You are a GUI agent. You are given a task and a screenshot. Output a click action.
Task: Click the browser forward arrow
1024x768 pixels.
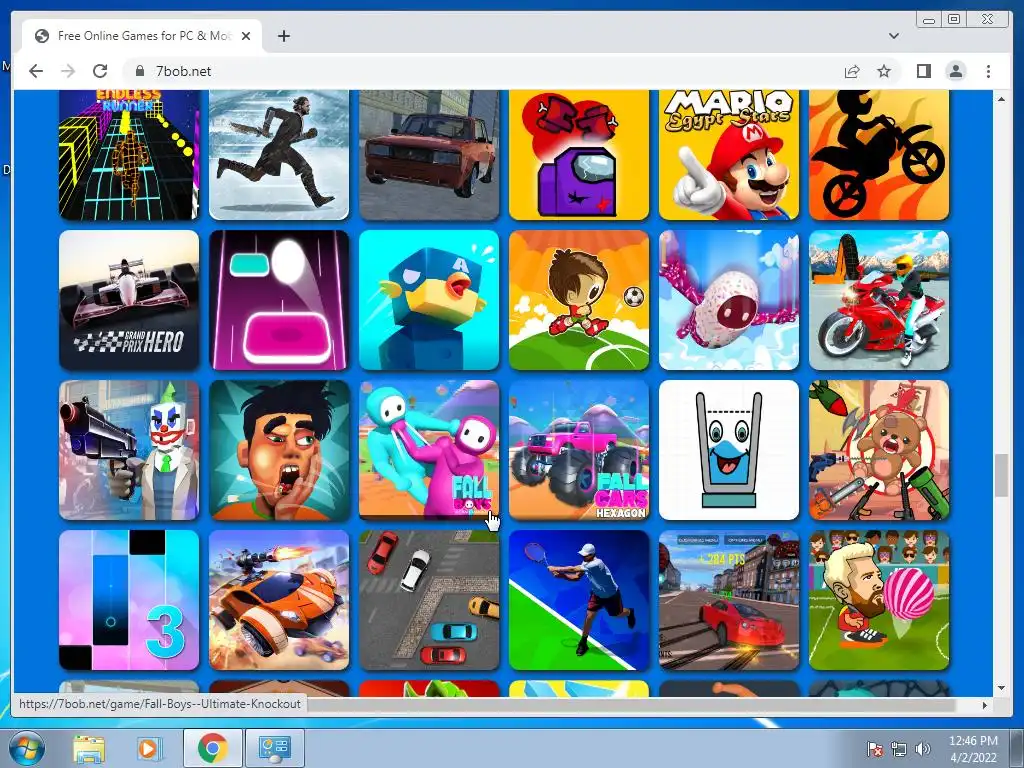(68, 71)
